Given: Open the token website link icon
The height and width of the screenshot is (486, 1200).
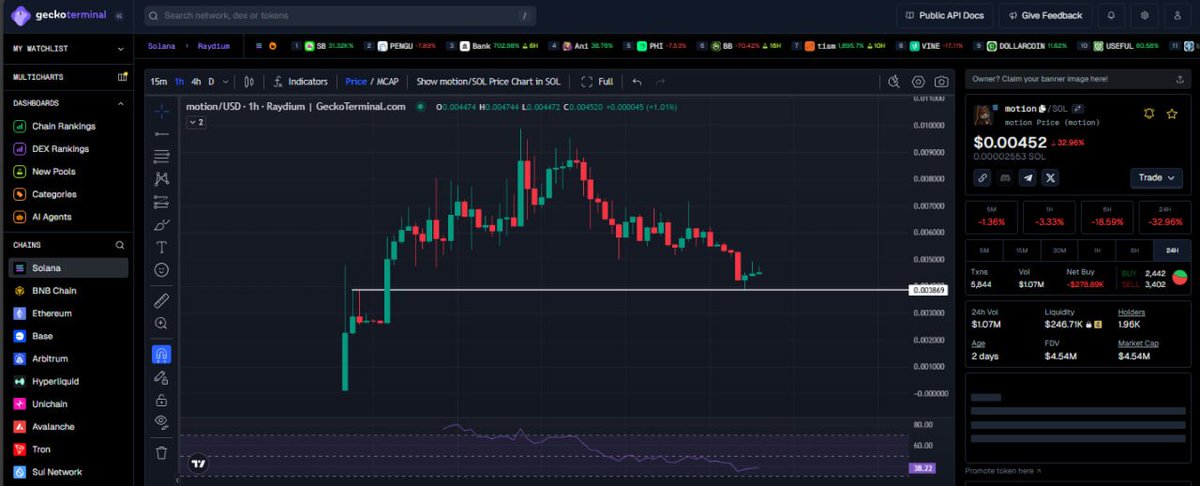Looking at the screenshot, I should pos(983,178).
